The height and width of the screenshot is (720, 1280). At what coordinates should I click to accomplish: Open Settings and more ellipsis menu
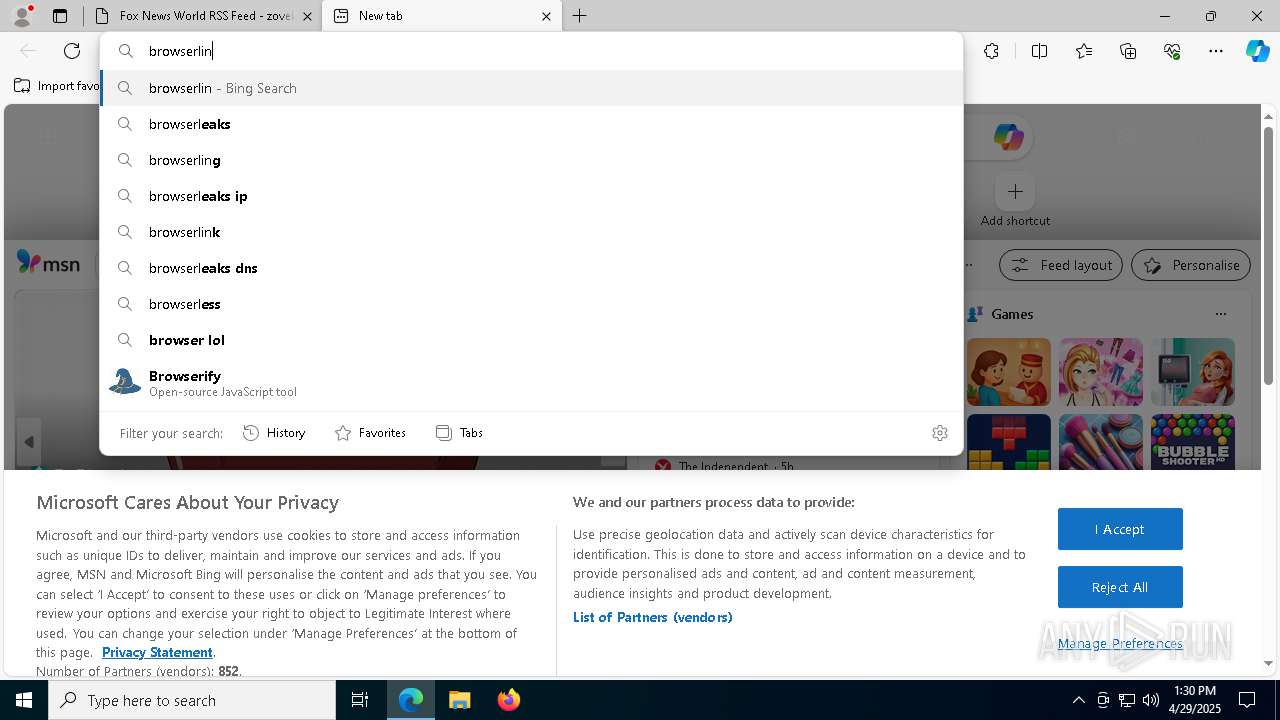coord(1216,51)
